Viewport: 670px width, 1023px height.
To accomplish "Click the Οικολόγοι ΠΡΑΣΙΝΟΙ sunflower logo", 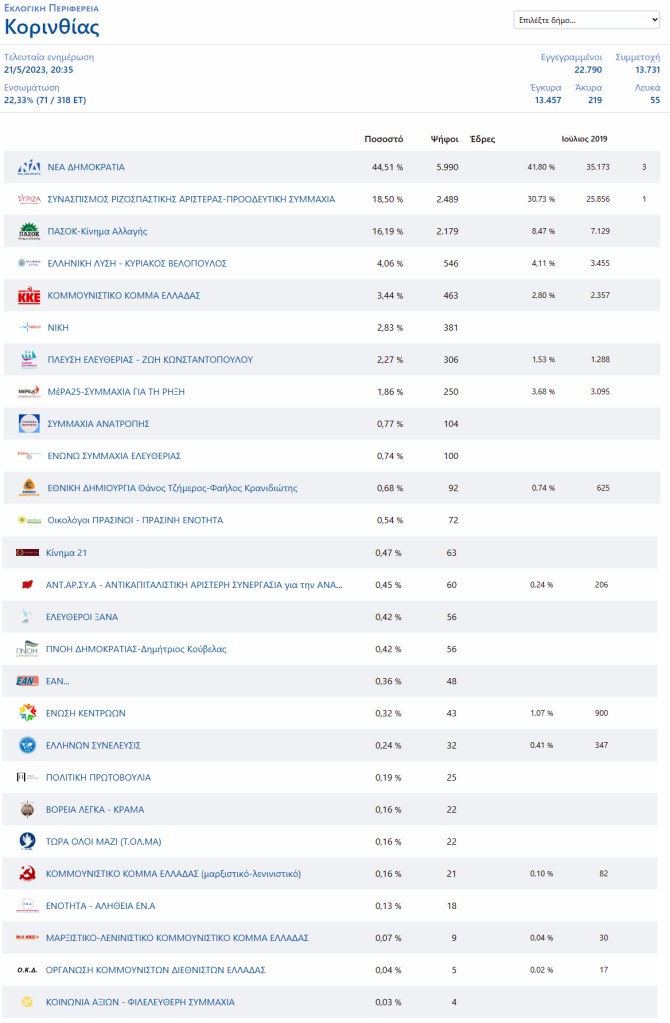I will (29, 520).
